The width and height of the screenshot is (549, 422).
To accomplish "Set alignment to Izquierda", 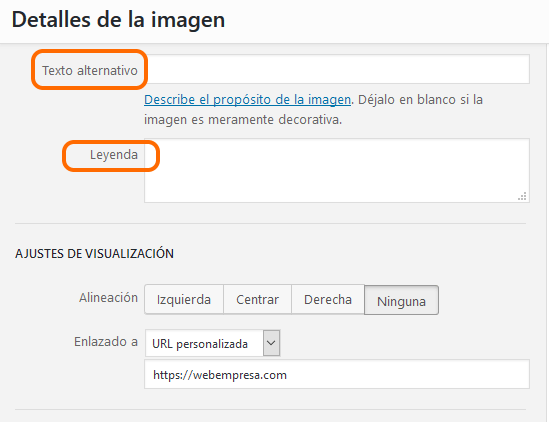I will pos(184,300).
